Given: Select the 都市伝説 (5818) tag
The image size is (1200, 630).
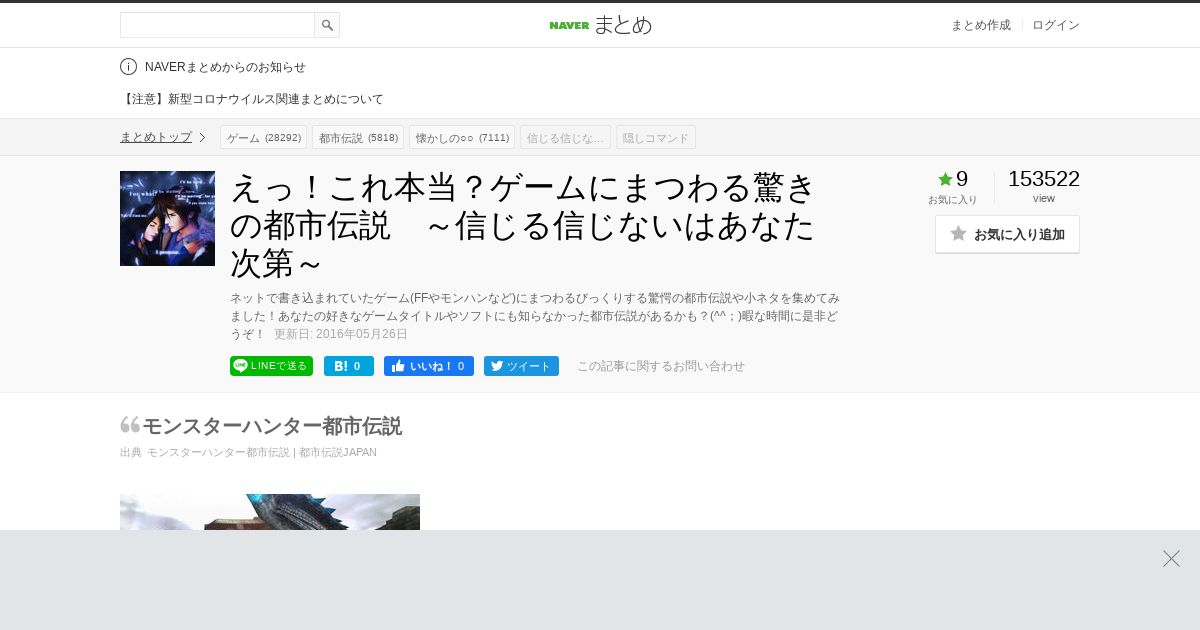Looking at the screenshot, I should pyautogui.click(x=358, y=137).
